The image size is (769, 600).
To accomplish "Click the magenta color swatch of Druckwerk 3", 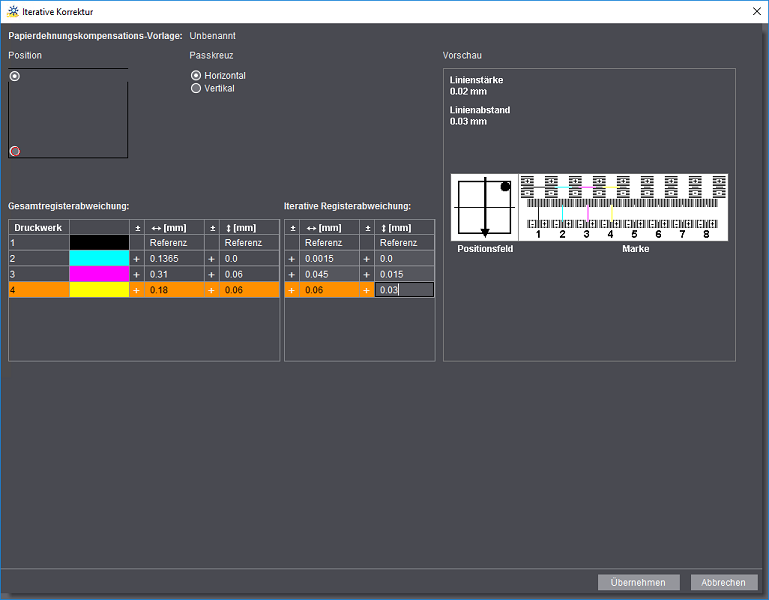I will tap(99, 274).
